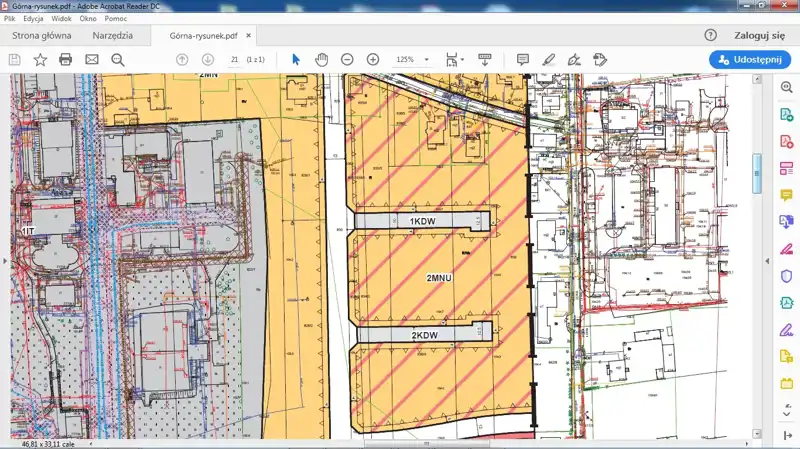Zoom out with the minus icon
Image resolution: width=800 pixels, height=449 pixels.
pyautogui.click(x=347, y=60)
